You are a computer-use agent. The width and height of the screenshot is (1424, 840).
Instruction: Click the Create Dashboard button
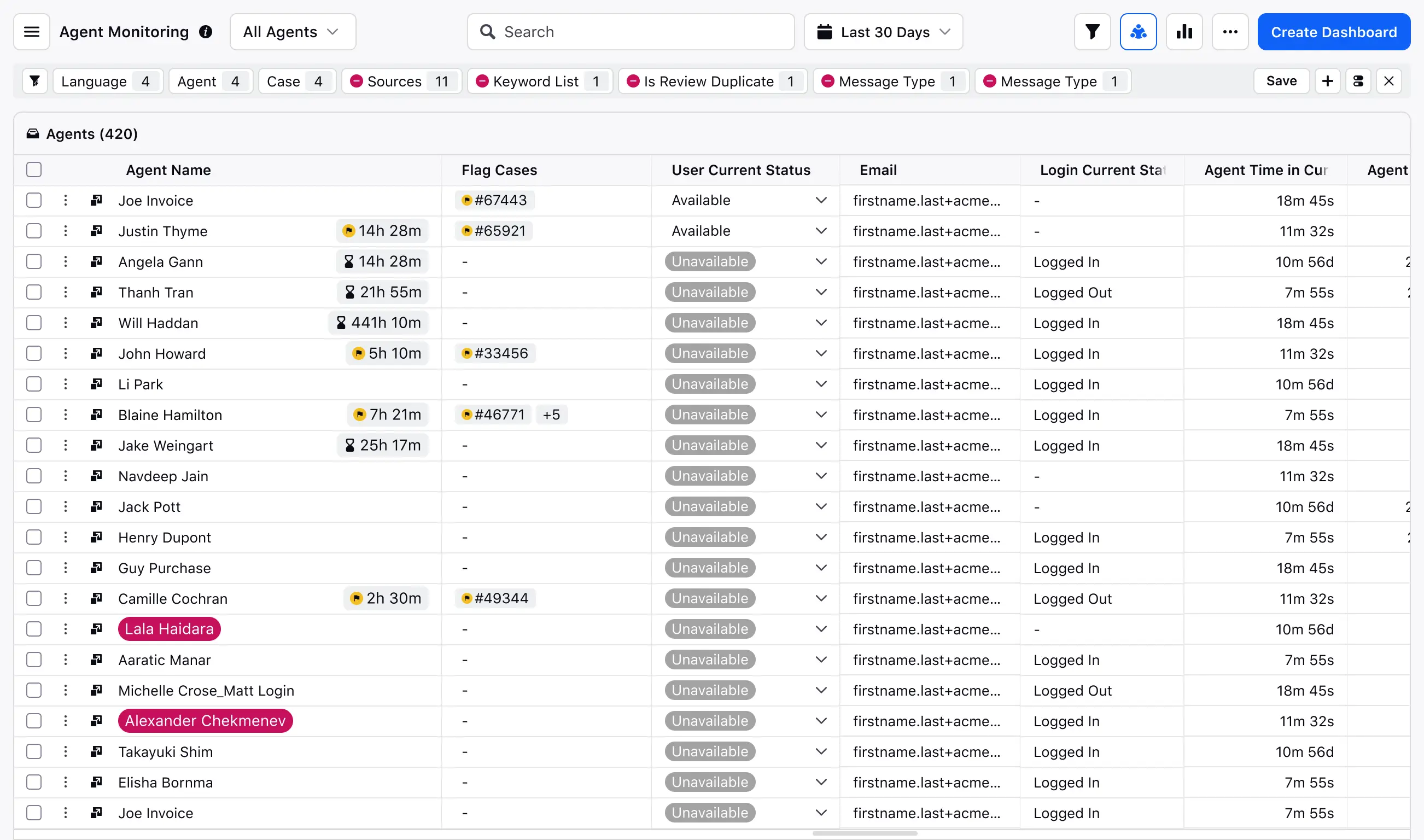pyautogui.click(x=1334, y=31)
